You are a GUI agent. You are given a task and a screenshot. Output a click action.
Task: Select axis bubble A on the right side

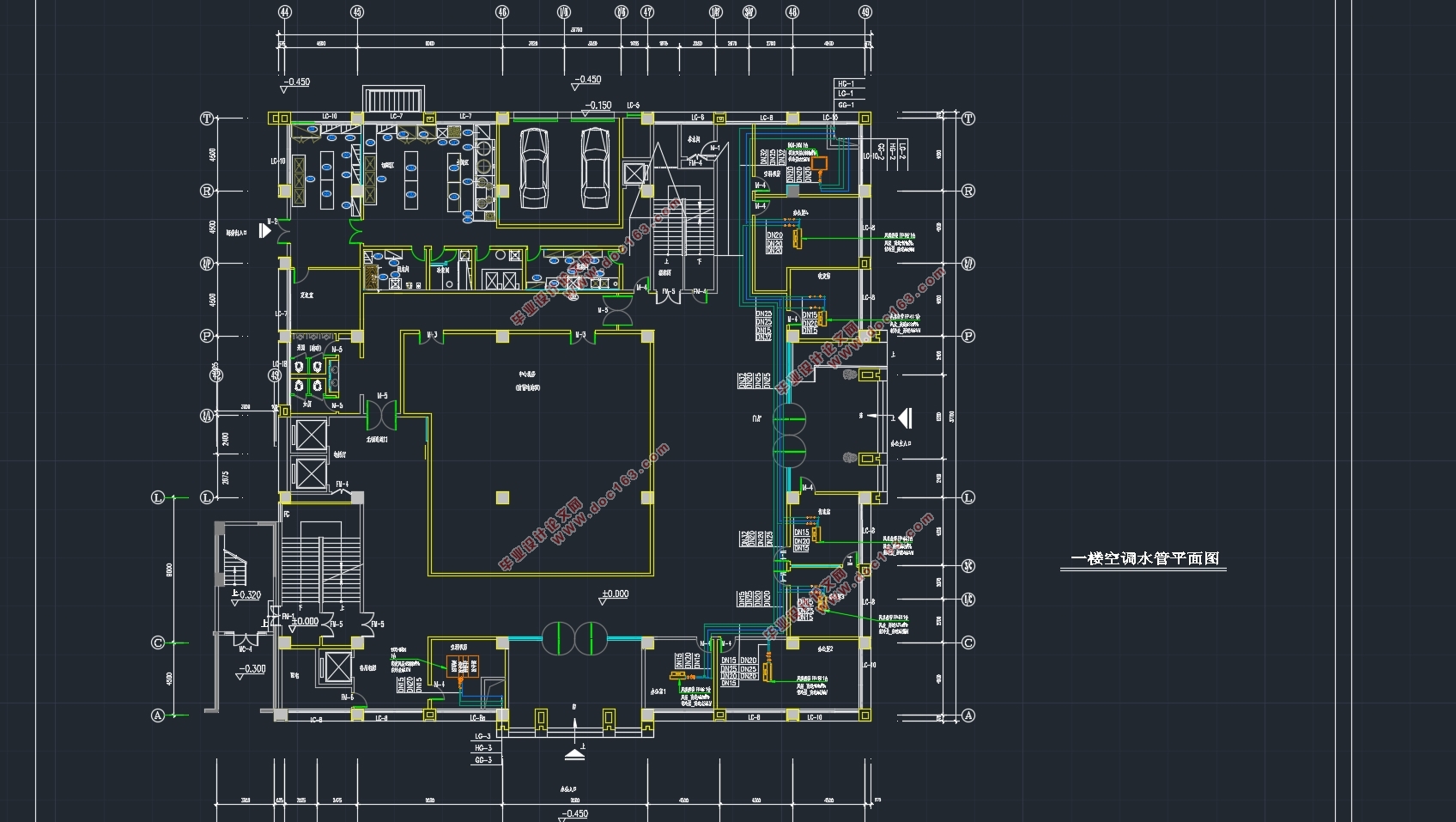[x=968, y=715]
